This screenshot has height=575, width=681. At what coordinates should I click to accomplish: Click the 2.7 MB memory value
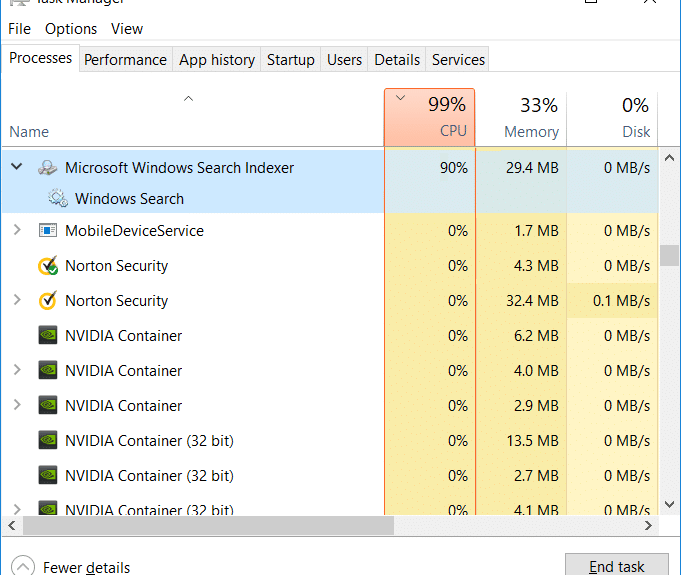(x=536, y=476)
